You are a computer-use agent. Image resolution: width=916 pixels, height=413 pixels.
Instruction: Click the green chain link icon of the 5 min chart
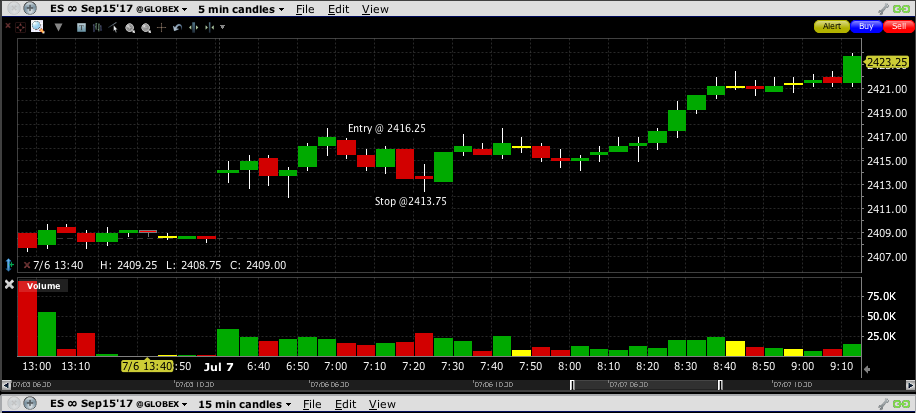point(901,9)
